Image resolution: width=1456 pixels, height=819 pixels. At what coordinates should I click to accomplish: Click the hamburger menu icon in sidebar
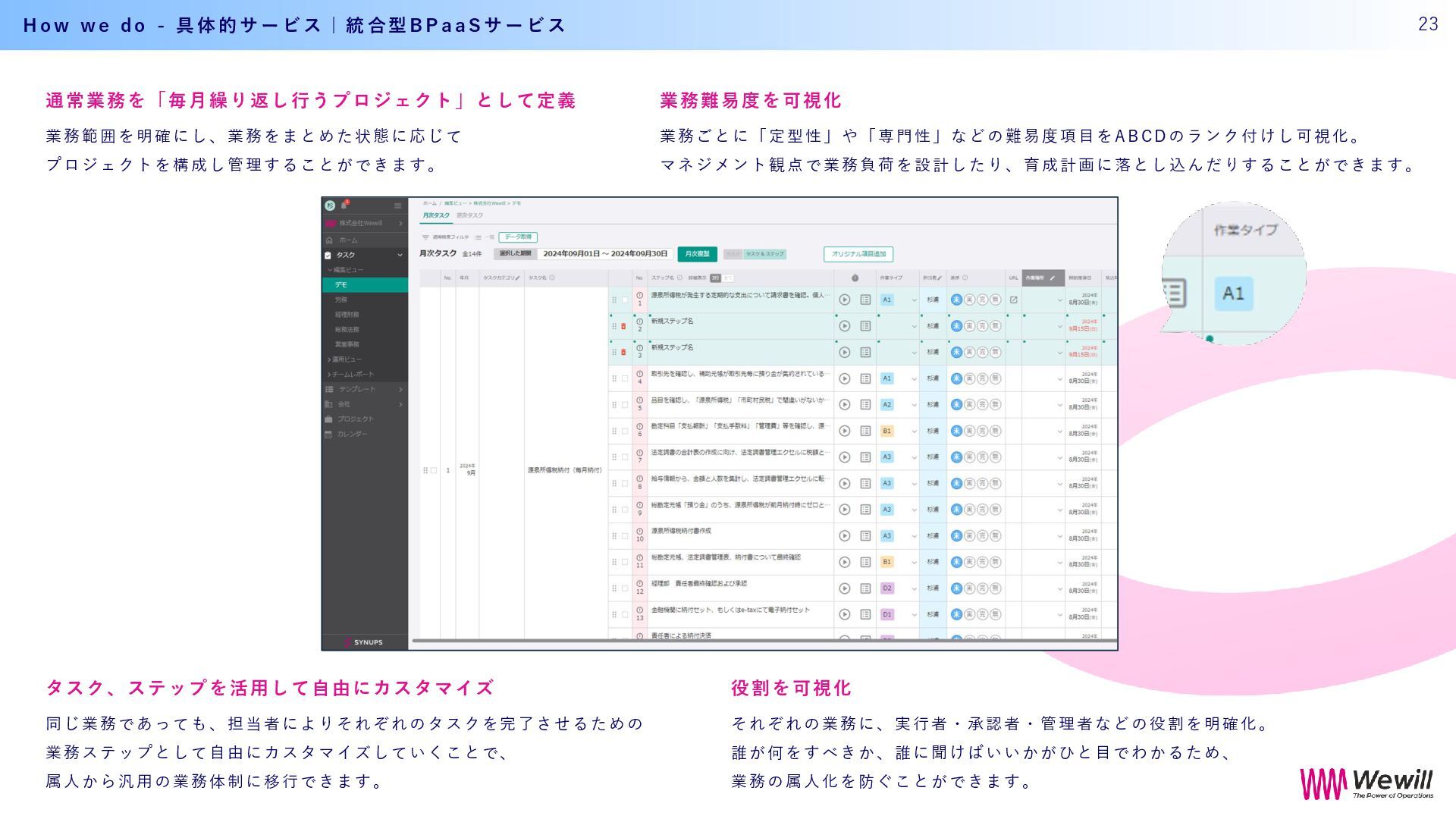tap(397, 206)
